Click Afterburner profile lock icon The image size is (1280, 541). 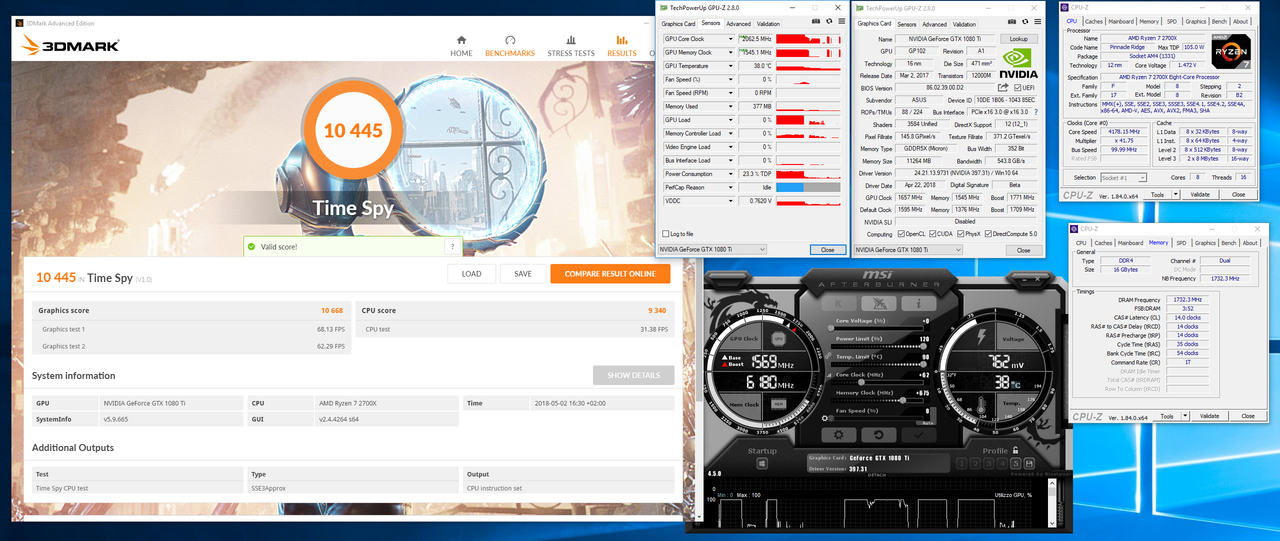point(1015,450)
